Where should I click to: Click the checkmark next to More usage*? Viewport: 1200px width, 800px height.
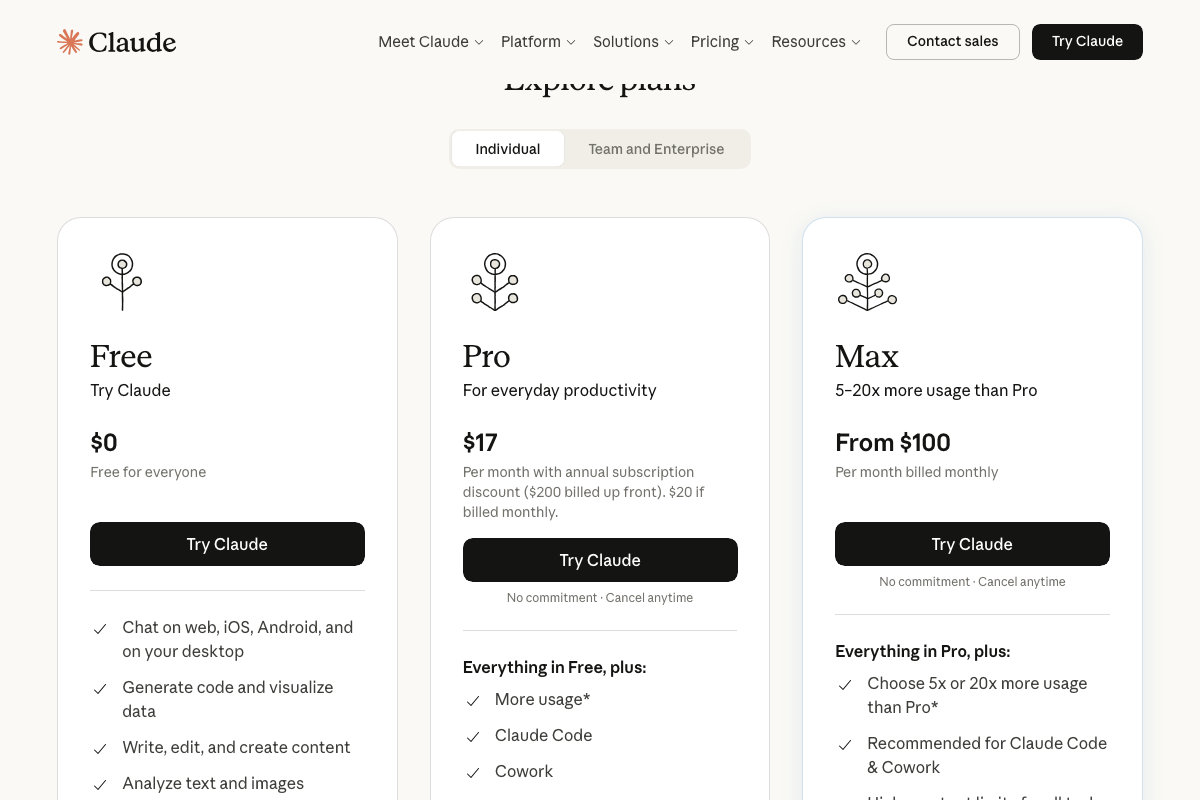click(472, 701)
